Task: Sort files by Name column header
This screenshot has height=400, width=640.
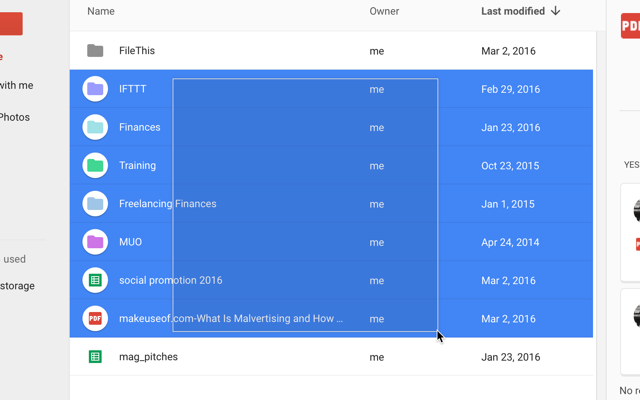Action: pos(101,11)
